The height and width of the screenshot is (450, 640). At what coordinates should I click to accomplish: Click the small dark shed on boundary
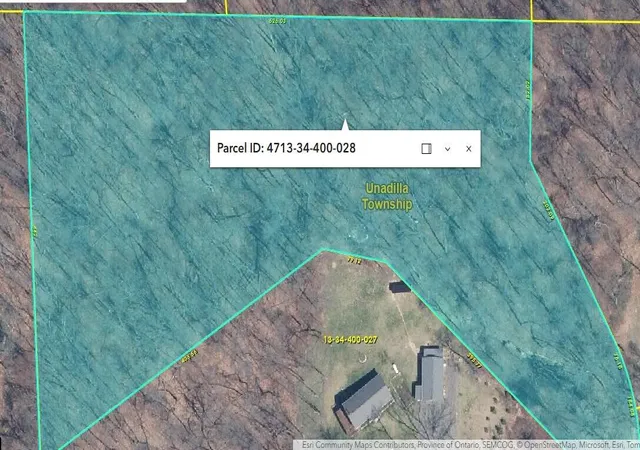pyautogui.click(x=400, y=287)
